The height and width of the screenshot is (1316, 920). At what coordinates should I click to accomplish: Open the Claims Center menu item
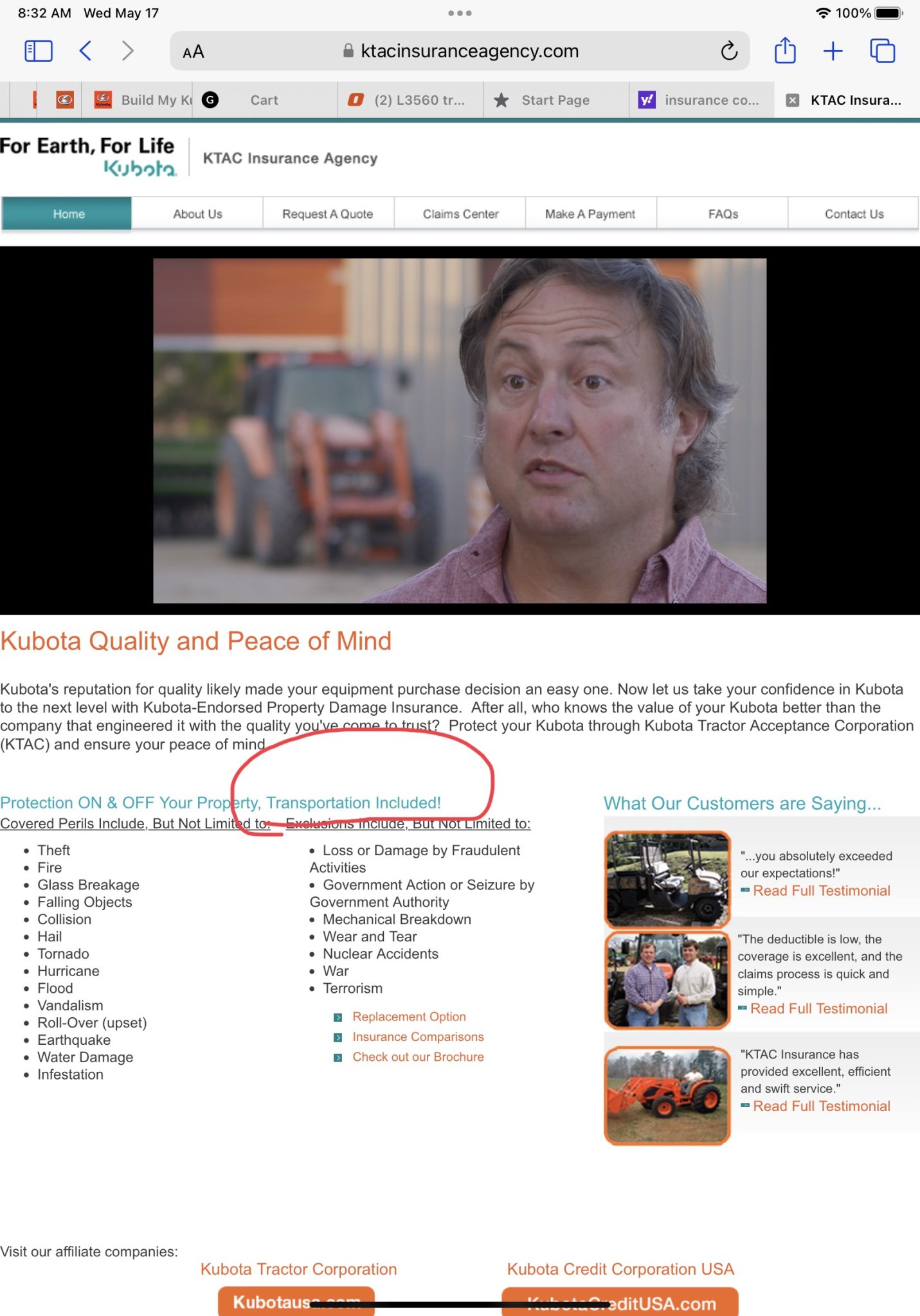[460, 214]
